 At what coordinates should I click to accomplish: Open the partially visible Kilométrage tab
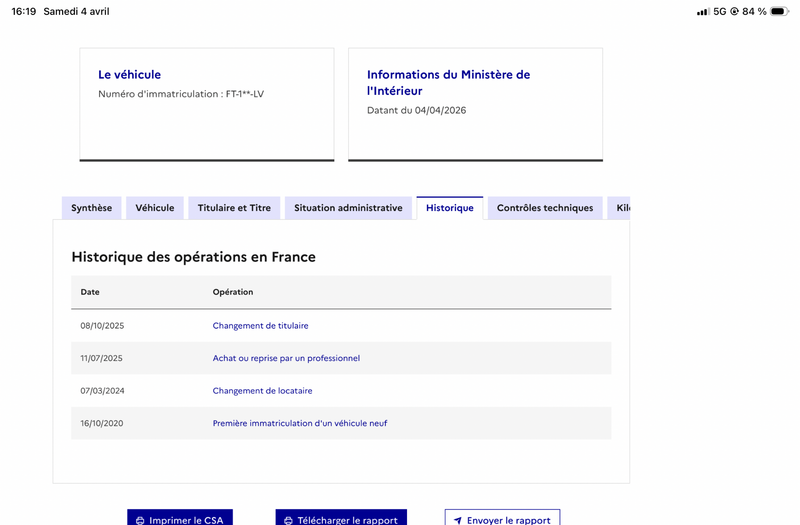[x=619, y=208]
